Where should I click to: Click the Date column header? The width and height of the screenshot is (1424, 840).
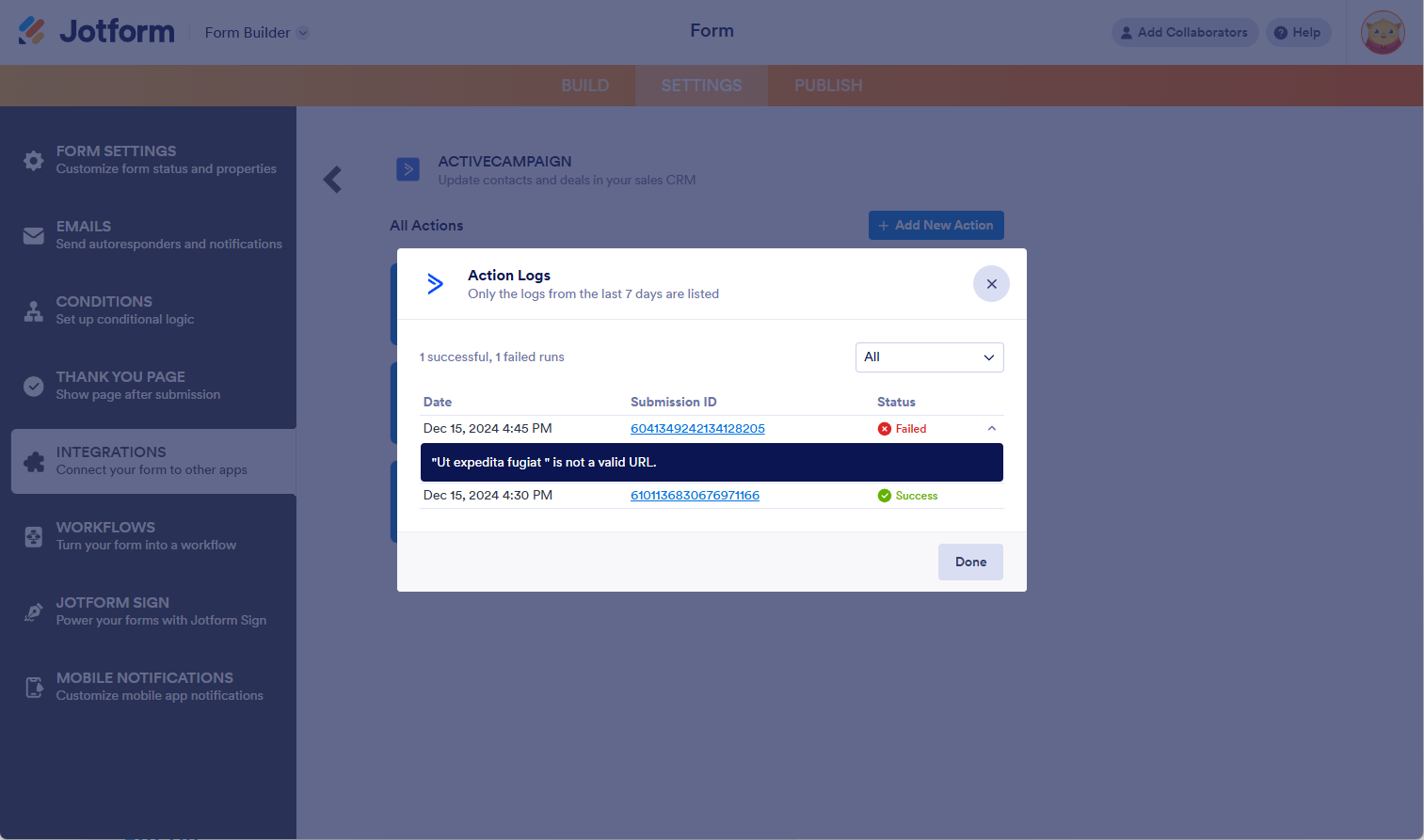[438, 403]
